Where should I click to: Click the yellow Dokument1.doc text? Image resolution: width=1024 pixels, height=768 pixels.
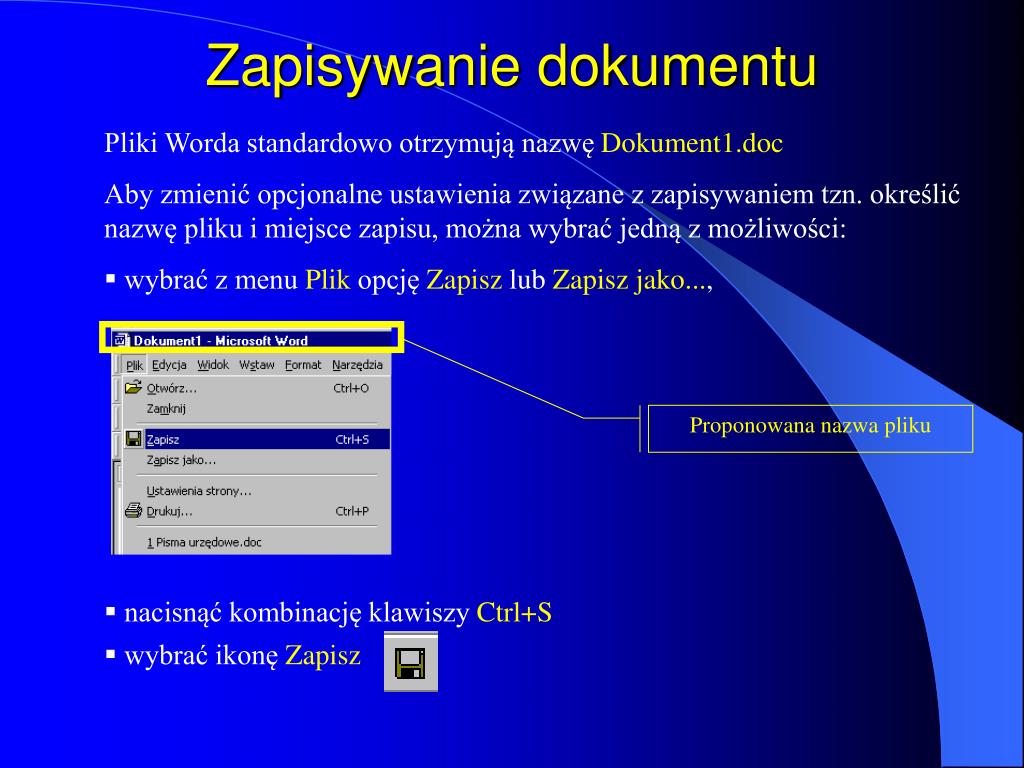[692, 143]
